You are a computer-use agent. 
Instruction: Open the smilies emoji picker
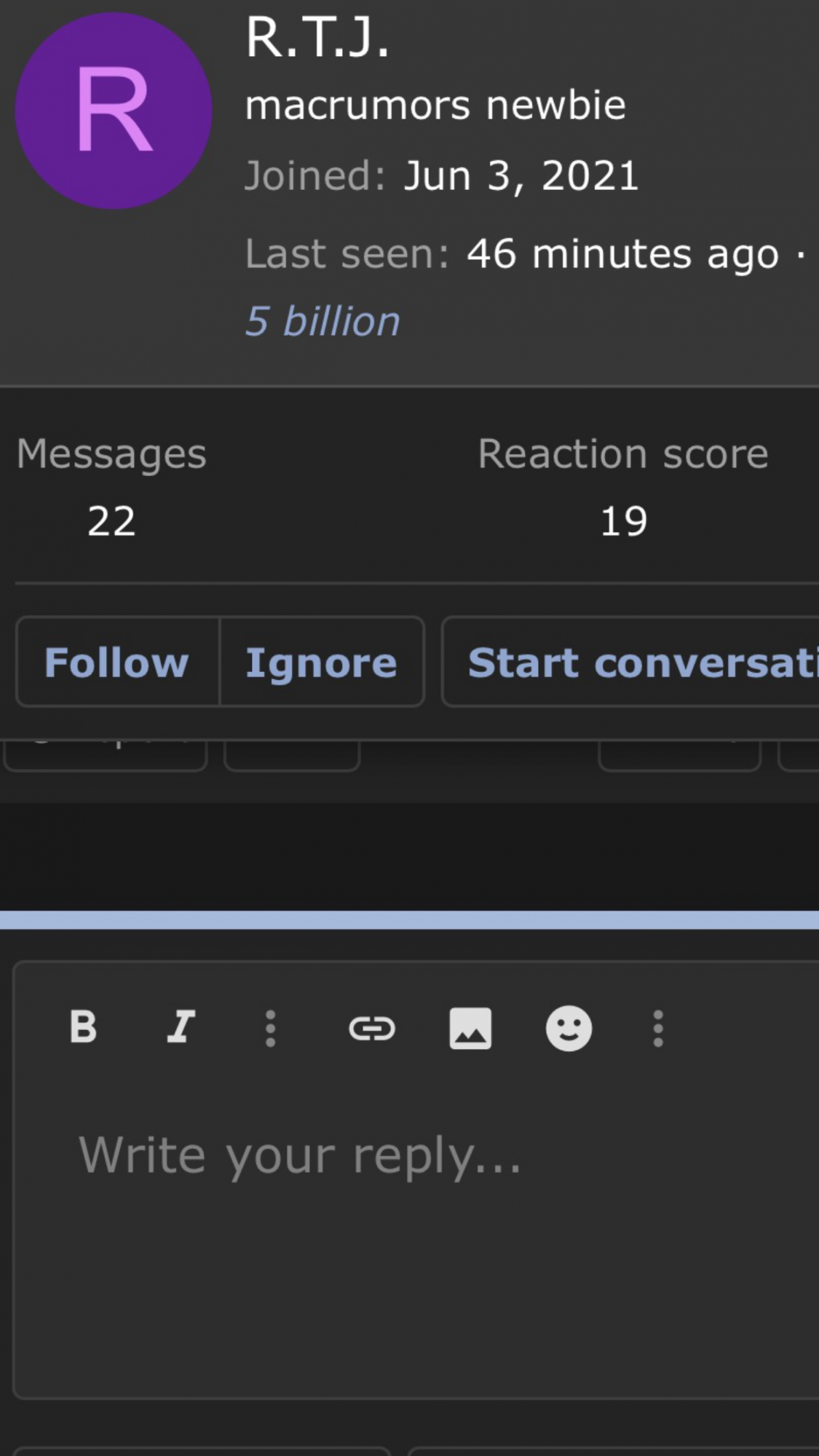pyautogui.click(x=569, y=1028)
